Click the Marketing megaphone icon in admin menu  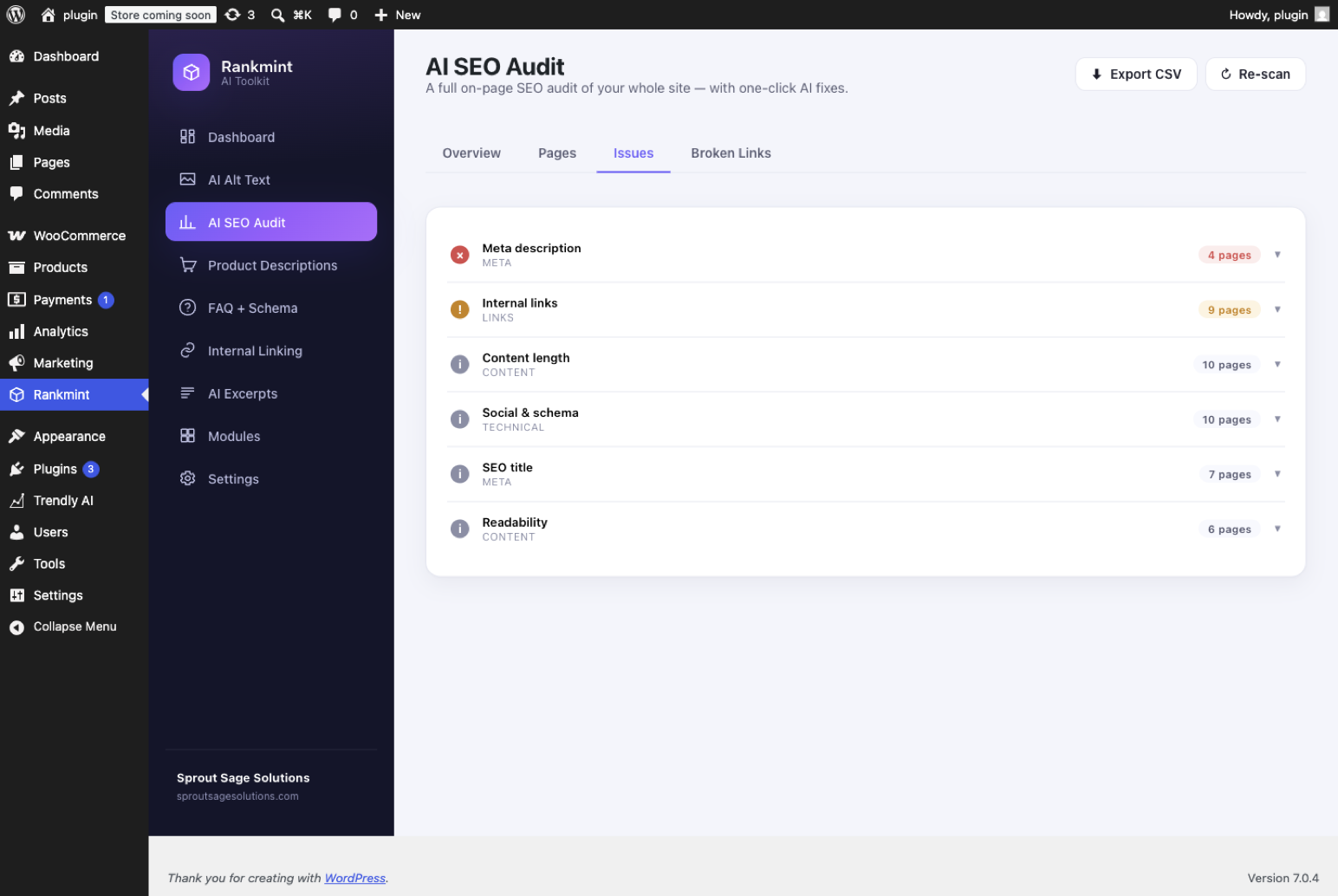[16, 363]
